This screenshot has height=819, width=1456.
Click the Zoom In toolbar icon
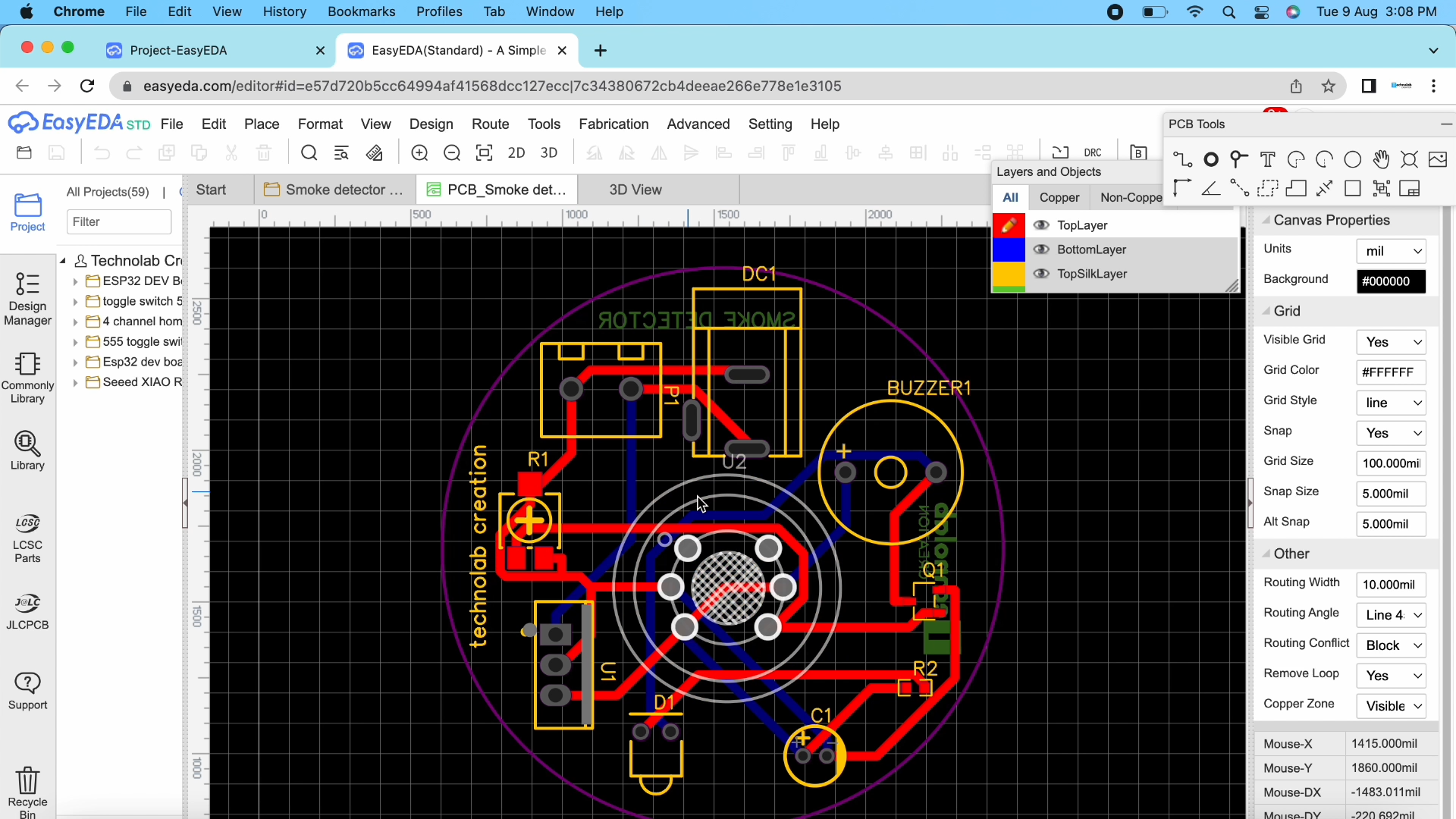coord(419,153)
